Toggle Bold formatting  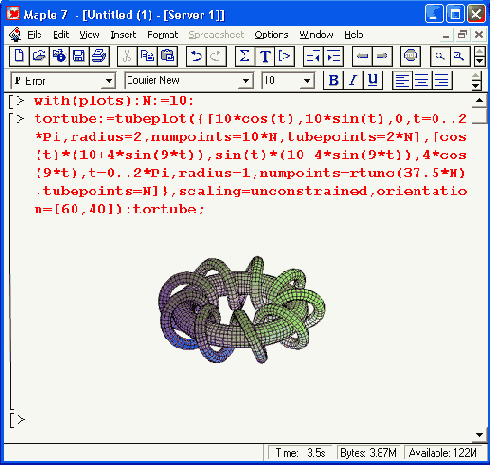pyautogui.click(x=333, y=80)
